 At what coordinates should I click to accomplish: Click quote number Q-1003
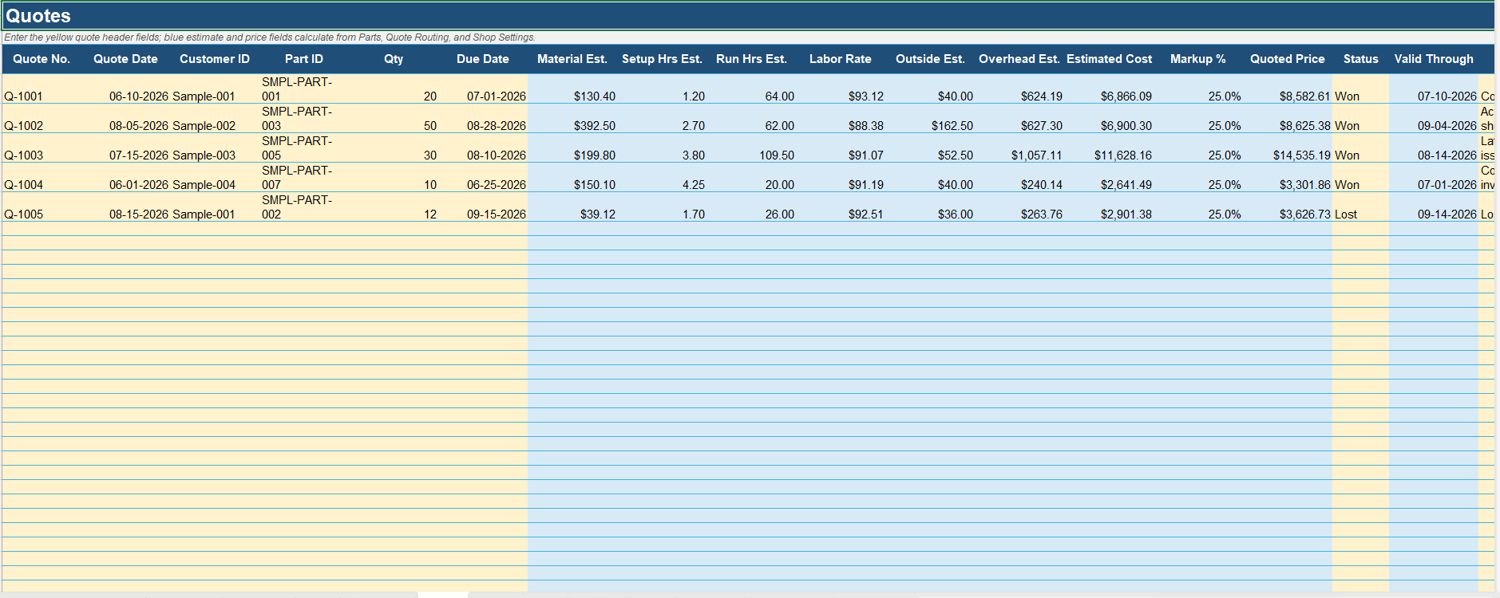[x=23, y=155]
